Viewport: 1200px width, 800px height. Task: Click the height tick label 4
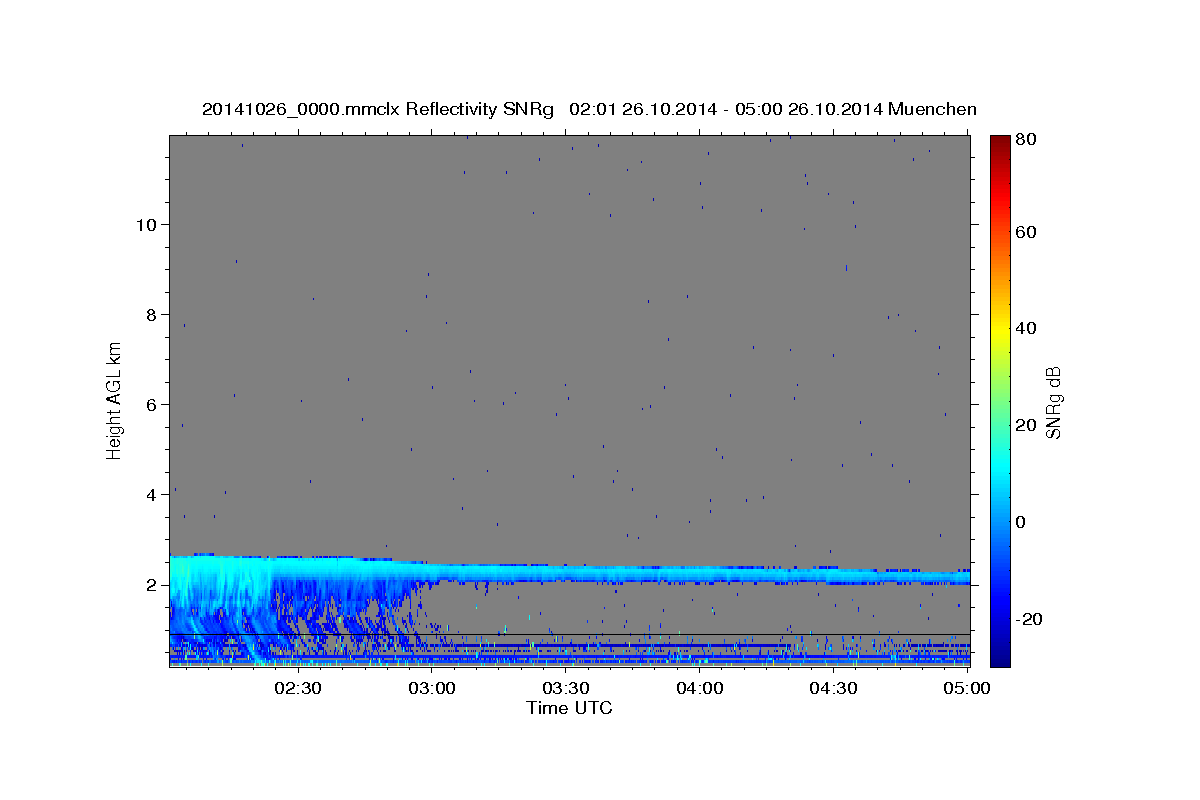point(151,495)
